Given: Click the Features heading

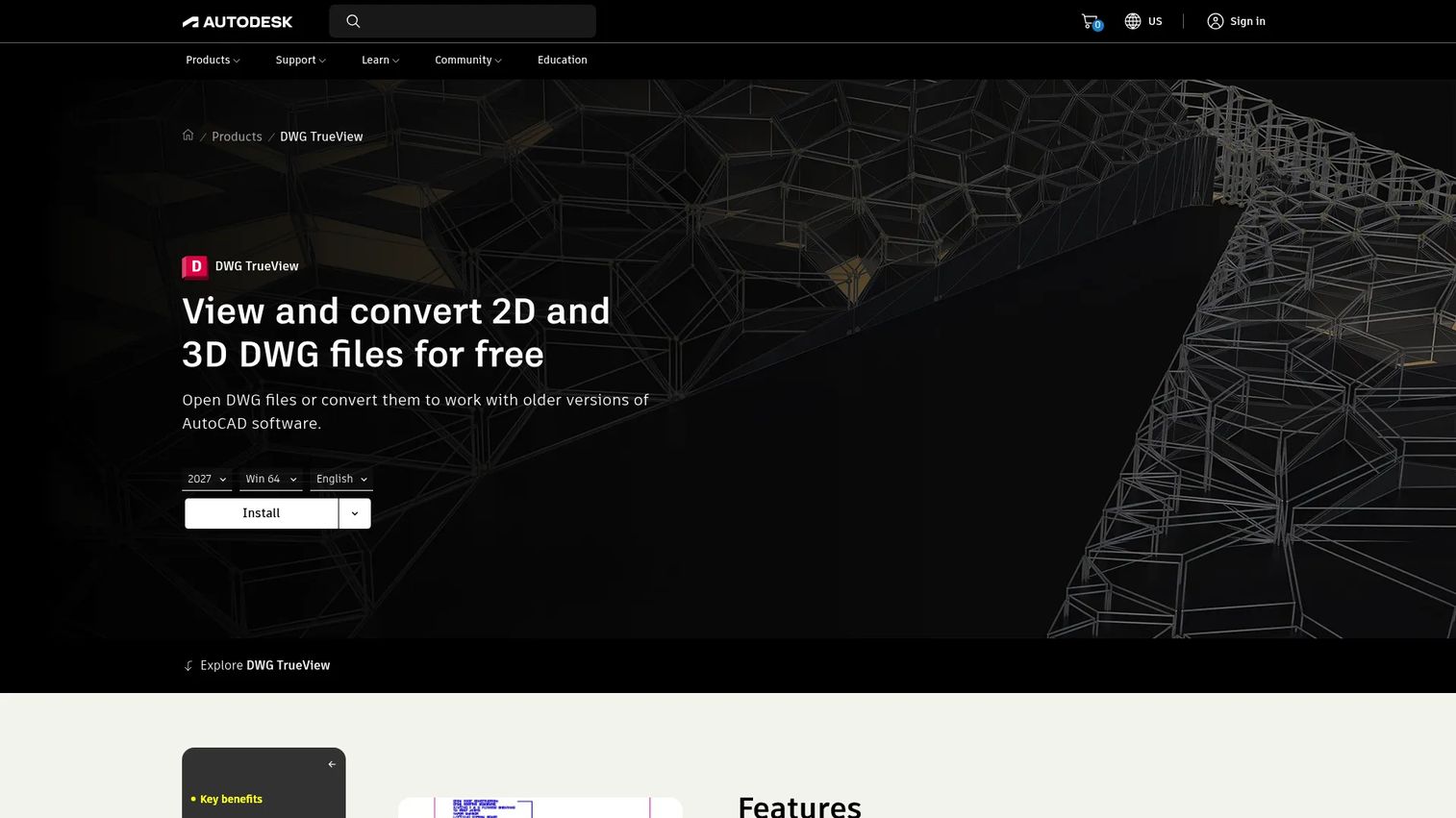Looking at the screenshot, I should coord(799,806).
